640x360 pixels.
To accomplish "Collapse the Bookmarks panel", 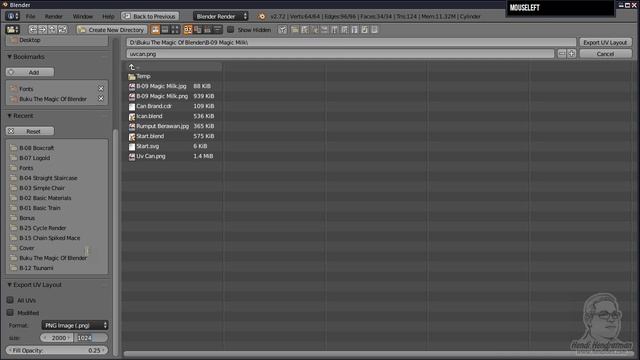I will tap(9, 57).
